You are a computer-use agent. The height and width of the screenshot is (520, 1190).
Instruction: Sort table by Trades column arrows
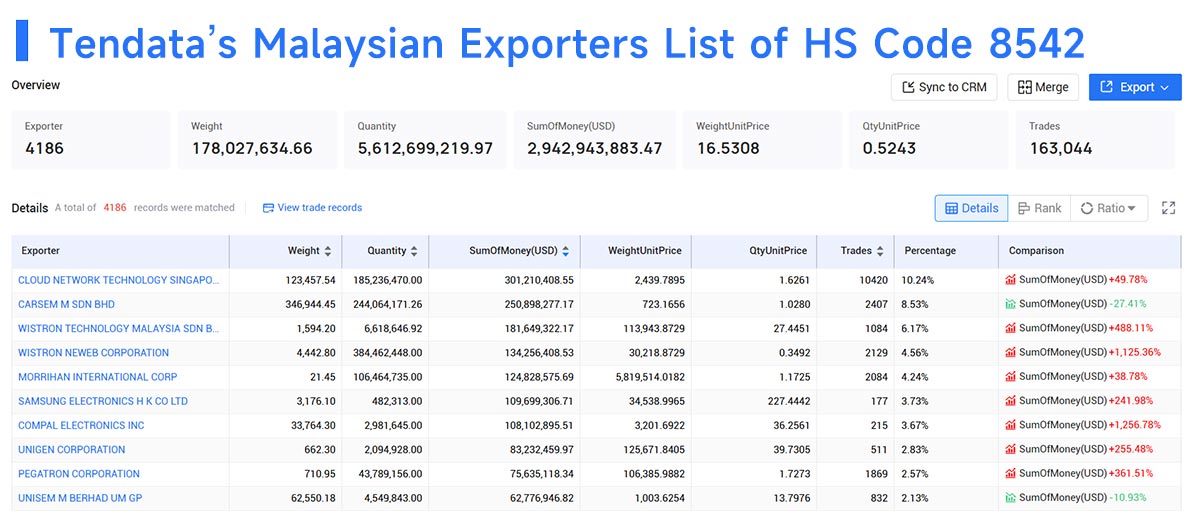880,251
